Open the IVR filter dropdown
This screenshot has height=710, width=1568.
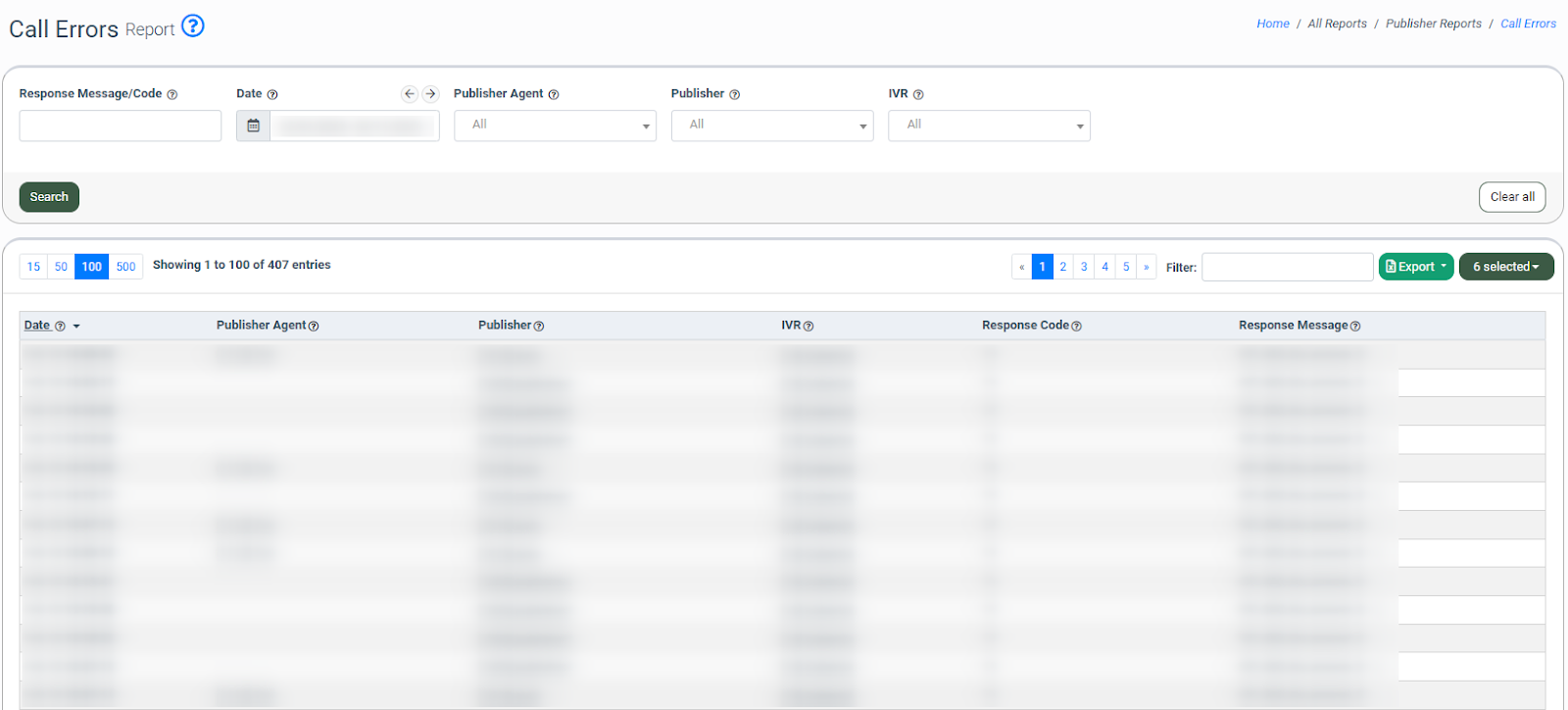[989, 126]
